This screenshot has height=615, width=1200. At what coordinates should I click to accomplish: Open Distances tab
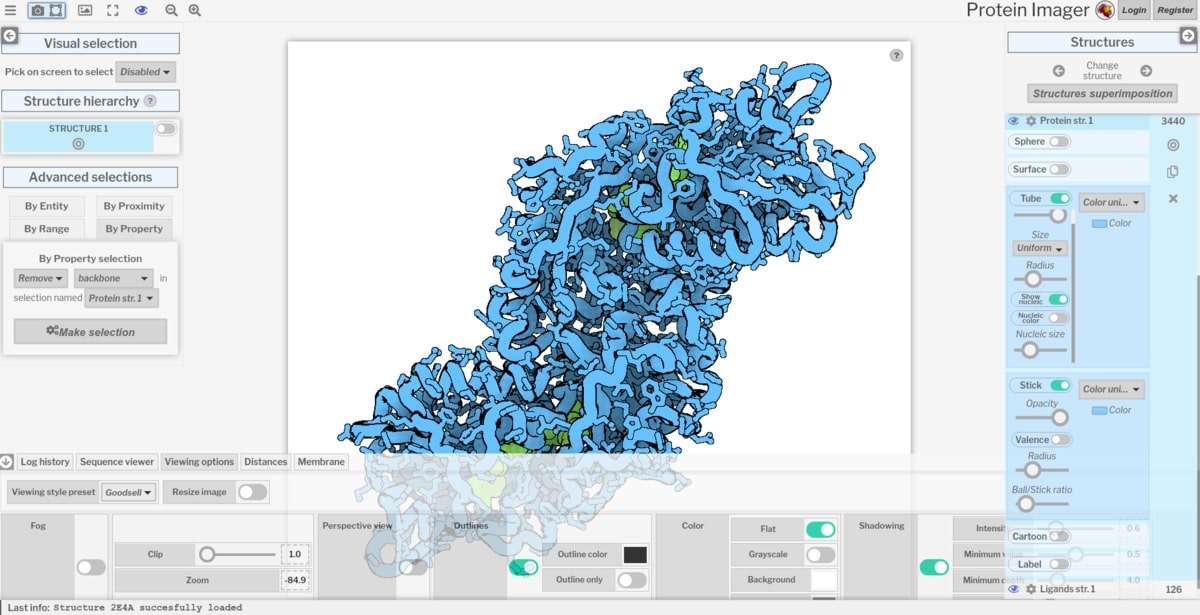266,462
